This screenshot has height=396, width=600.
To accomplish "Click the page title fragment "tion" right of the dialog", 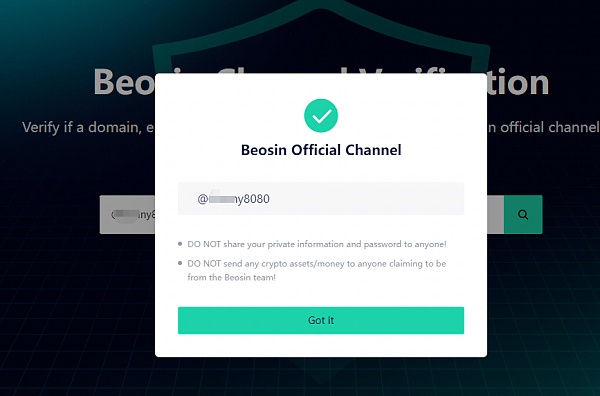I will tap(518, 82).
